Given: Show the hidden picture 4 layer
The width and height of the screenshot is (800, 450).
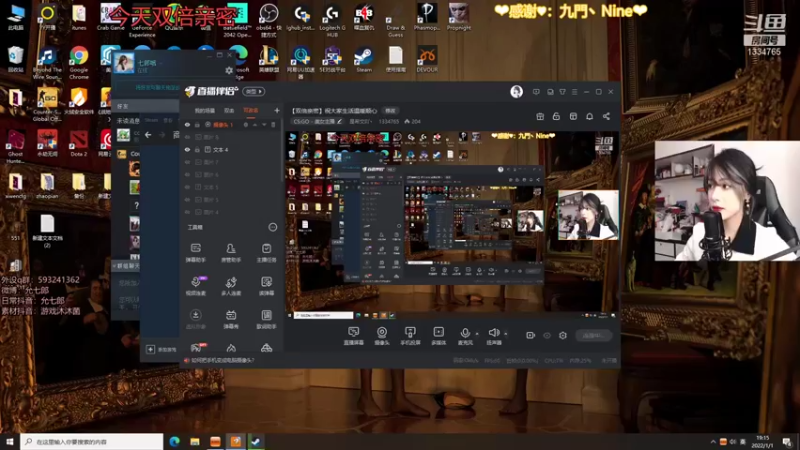Looking at the screenshot, I should point(187,212).
